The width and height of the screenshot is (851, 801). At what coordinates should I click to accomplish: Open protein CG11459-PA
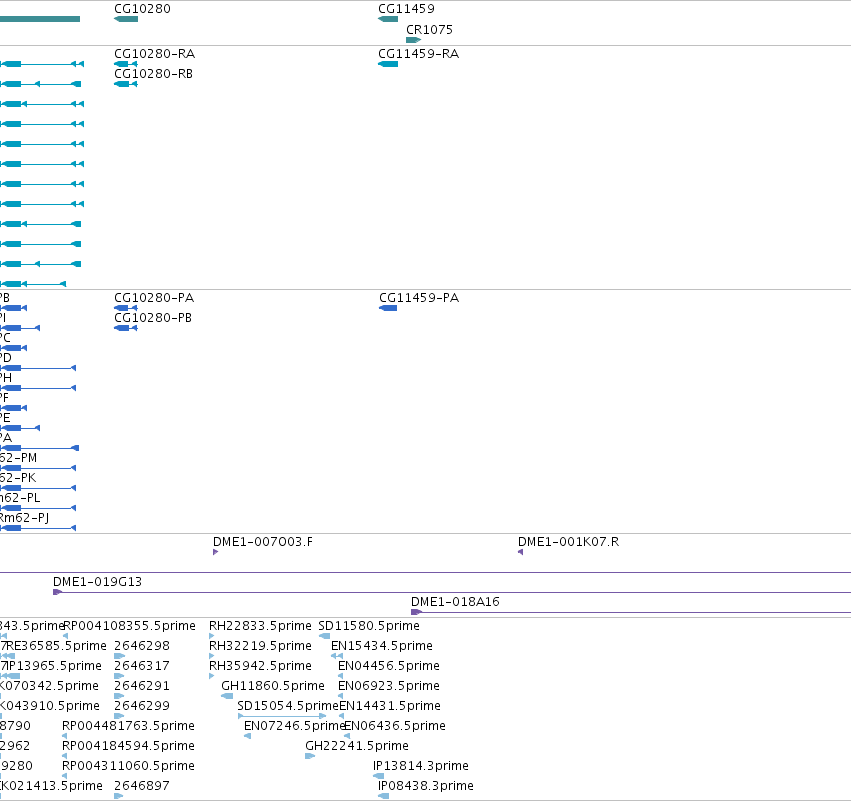point(419,298)
